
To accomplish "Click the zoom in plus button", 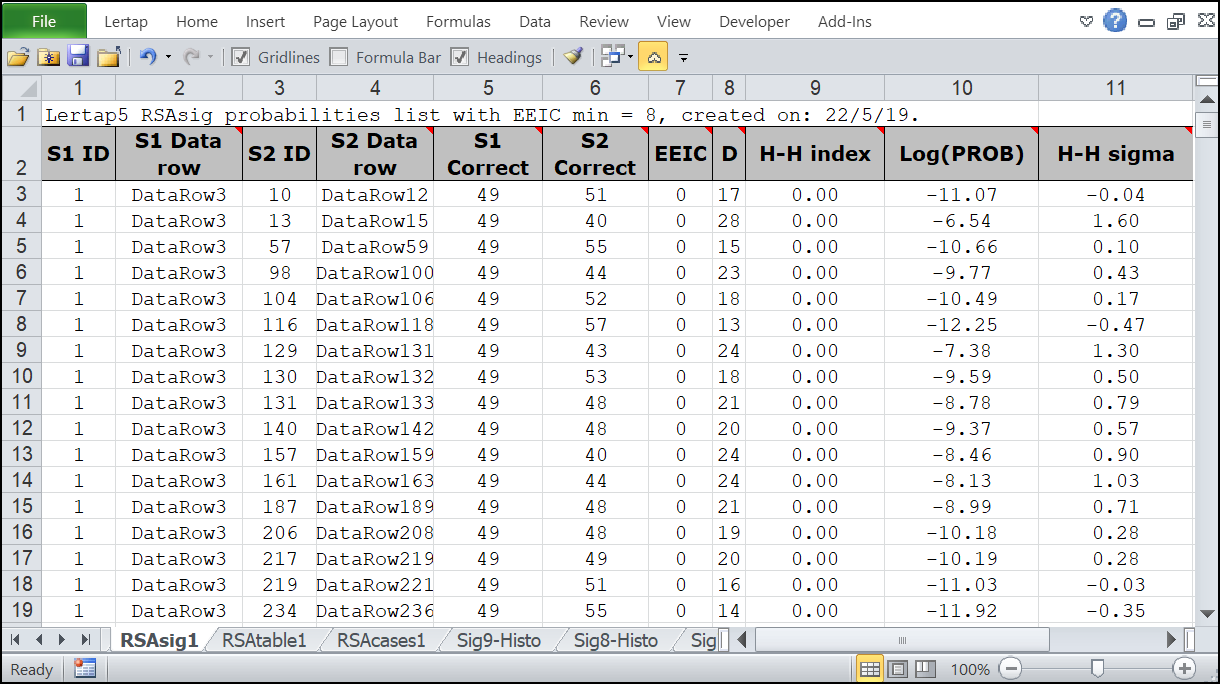I will pyautogui.click(x=1185, y=669).
